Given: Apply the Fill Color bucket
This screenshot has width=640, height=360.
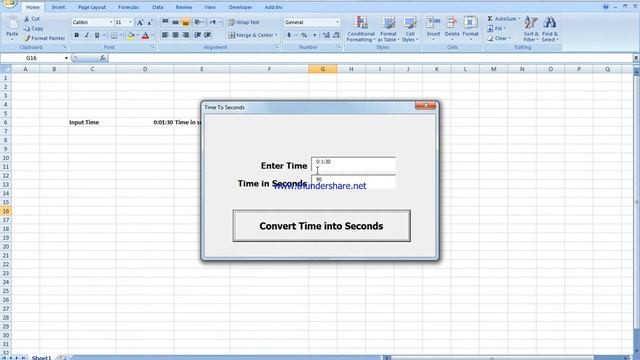Looking at the screenshot, I should click(131, 36).
